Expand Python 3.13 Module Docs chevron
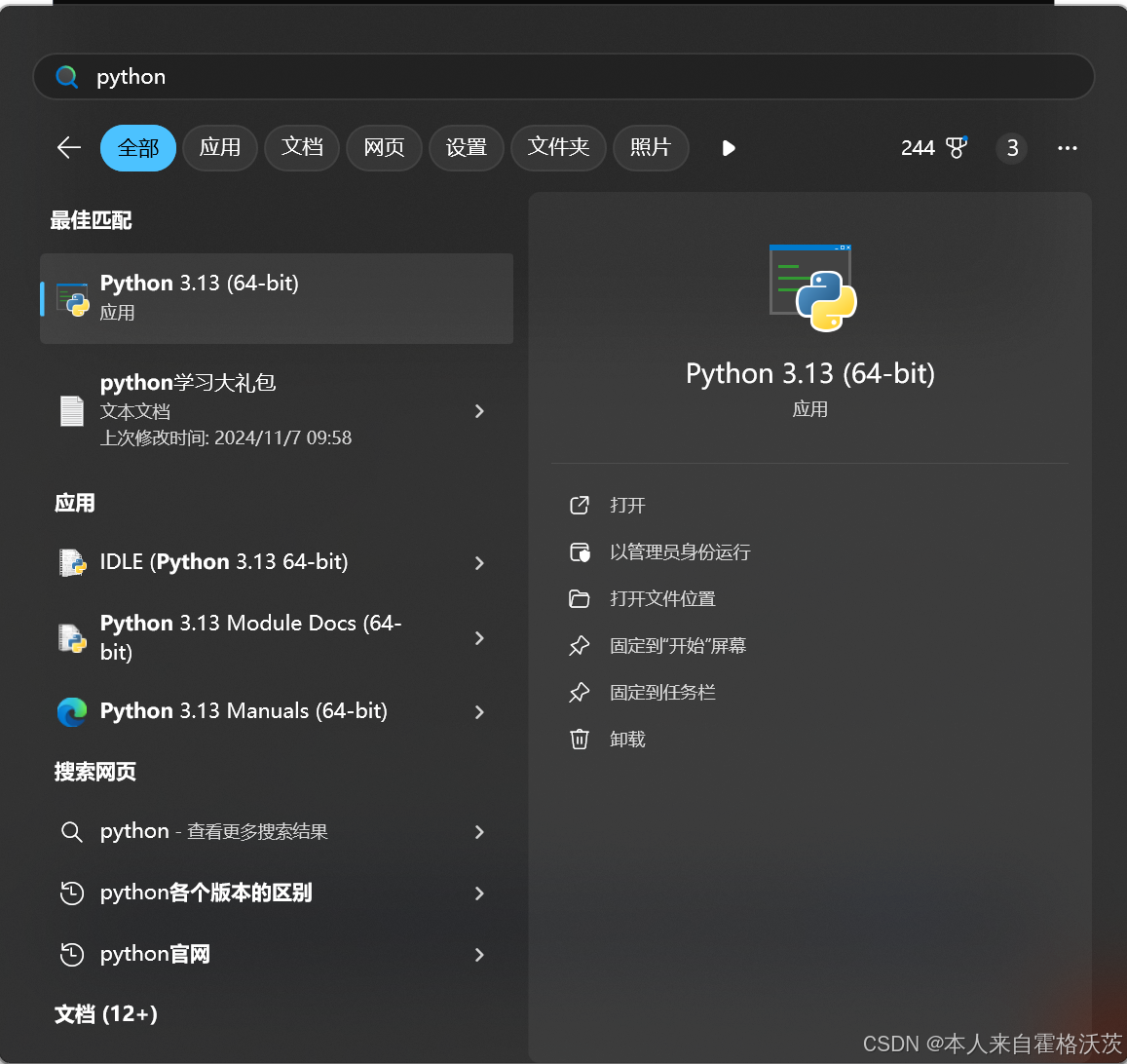Viewport: 1127px width, 1064px height. [x=479, y=638]
